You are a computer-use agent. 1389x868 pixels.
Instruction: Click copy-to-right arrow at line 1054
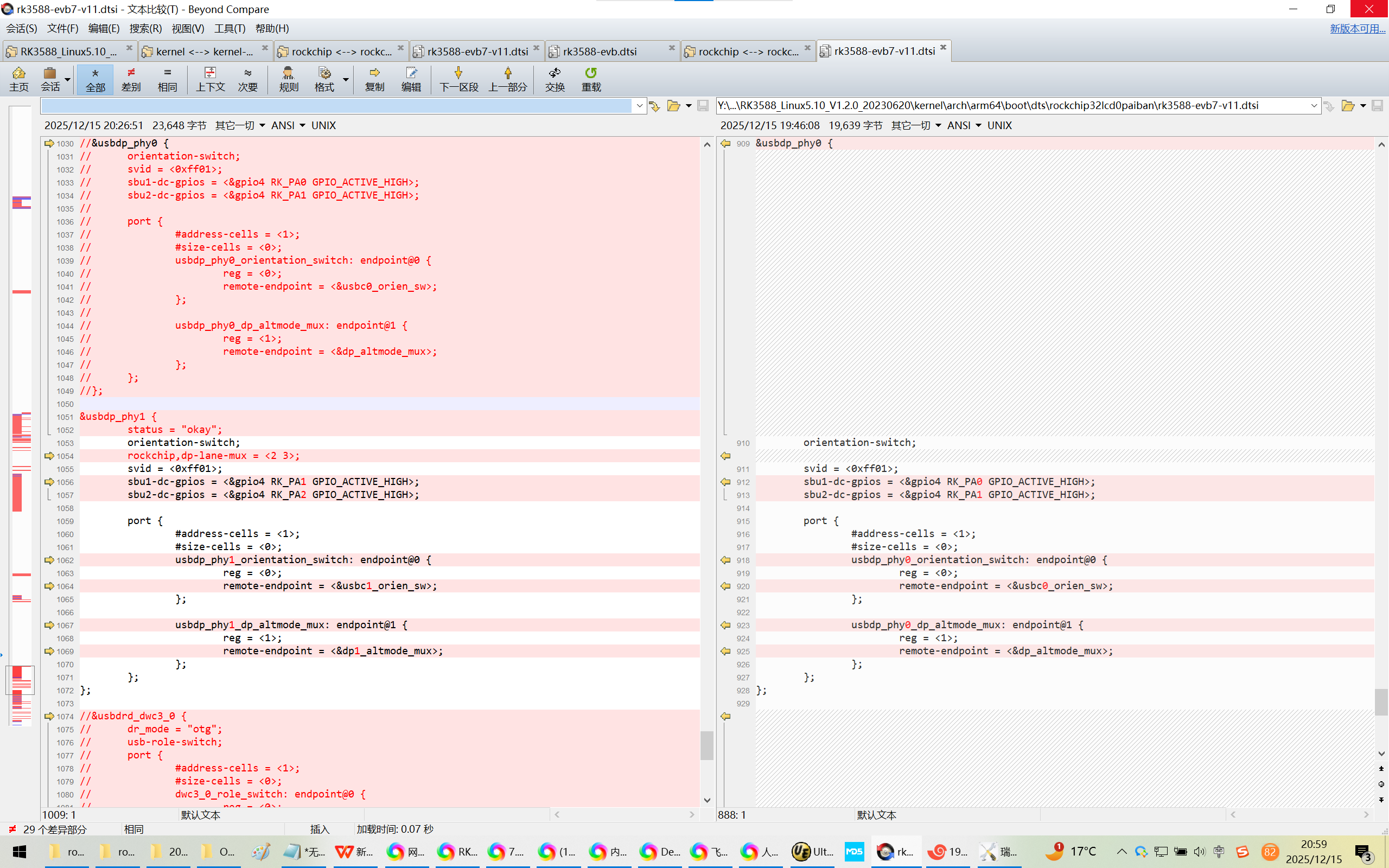pos(49,456)
